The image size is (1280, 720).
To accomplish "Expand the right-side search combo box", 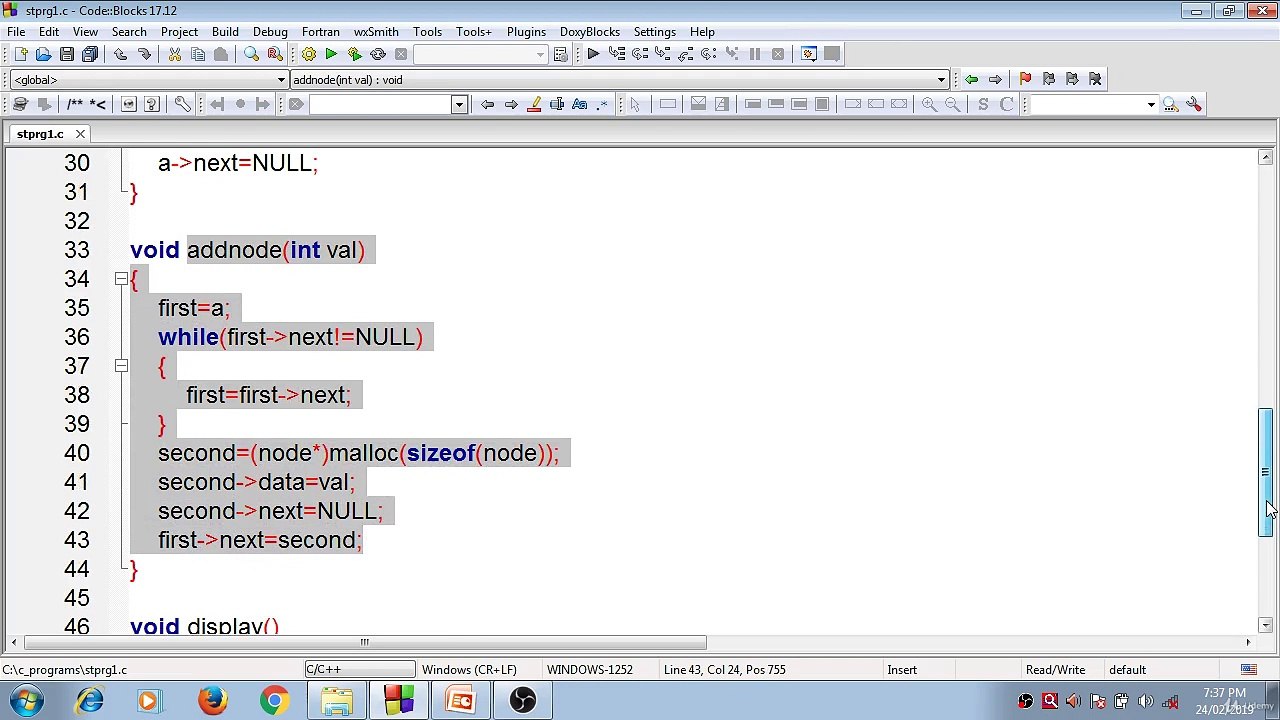I will pos(1151,105).
